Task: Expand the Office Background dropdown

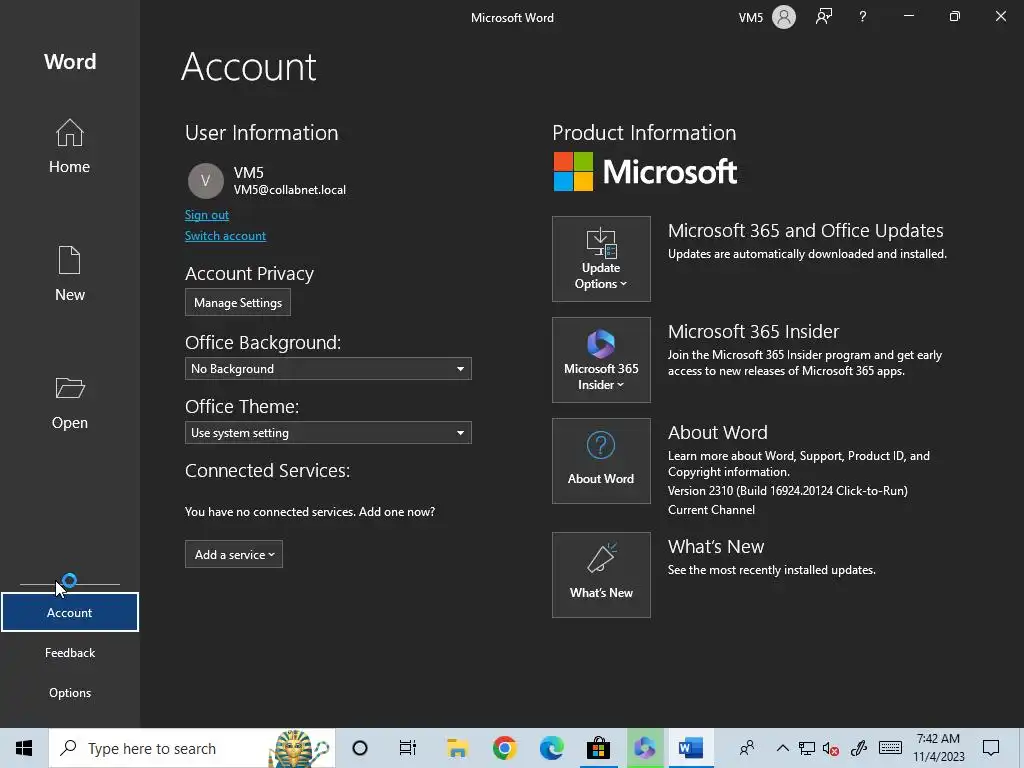Action: [328, 368]
